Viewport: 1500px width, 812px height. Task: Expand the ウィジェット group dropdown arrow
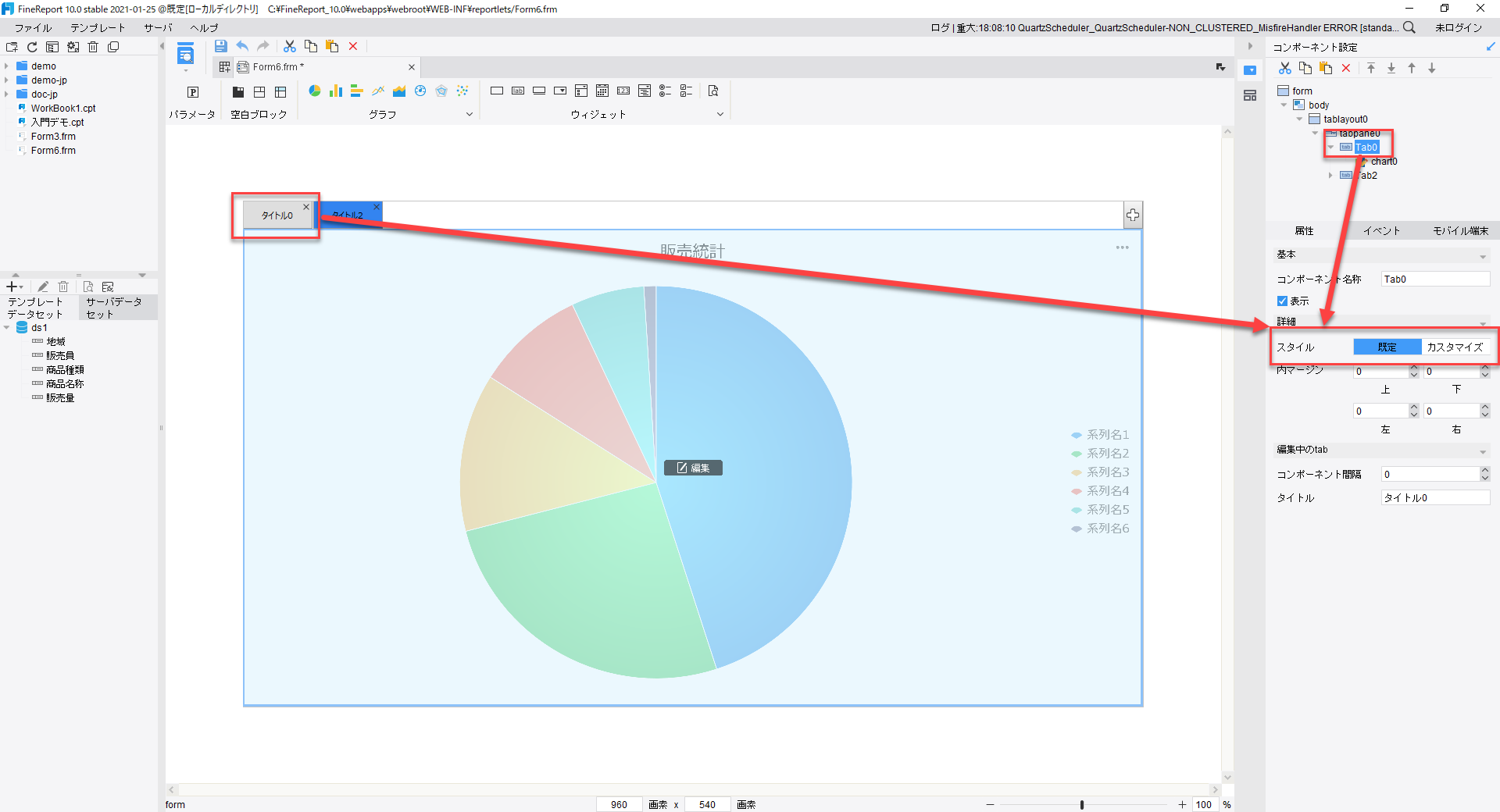point(720,114)
